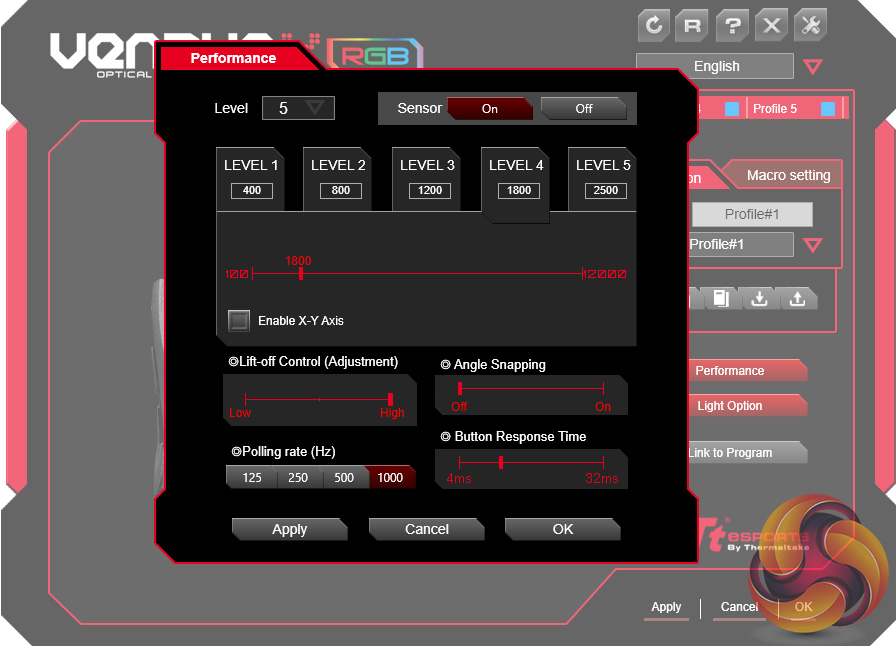Select the LEVEL 1 tab
Image resolution: width=896 pixels, height=646 pixels.
coord(251,180)
